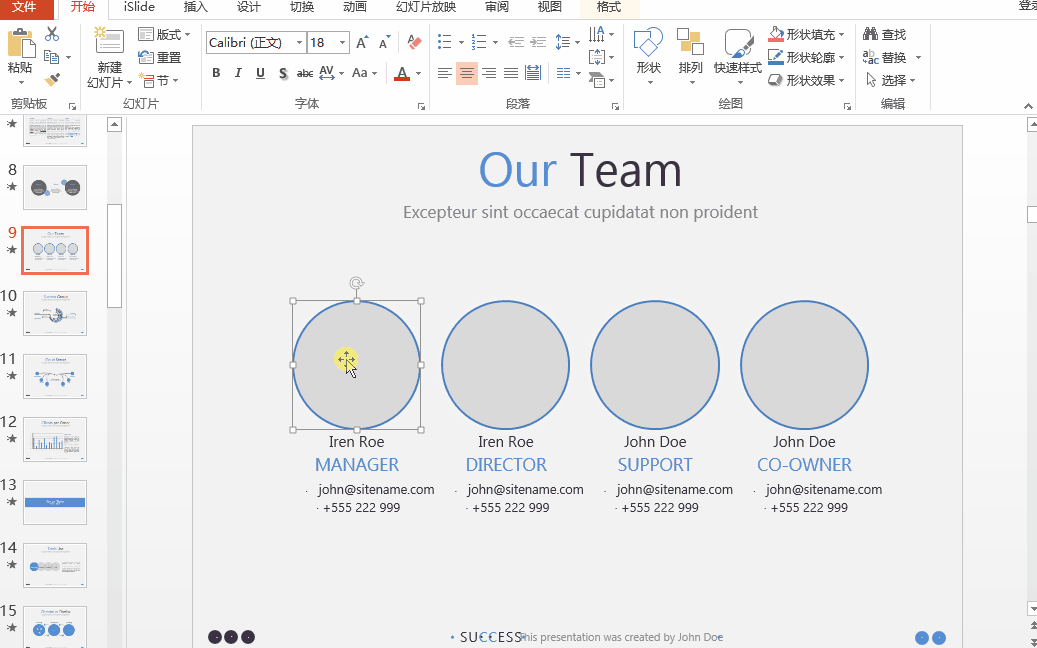This screenshot has height=648, width=1037.
Task: Enable center text alignment
Action: pyautogui.click(x=466, y=73)
